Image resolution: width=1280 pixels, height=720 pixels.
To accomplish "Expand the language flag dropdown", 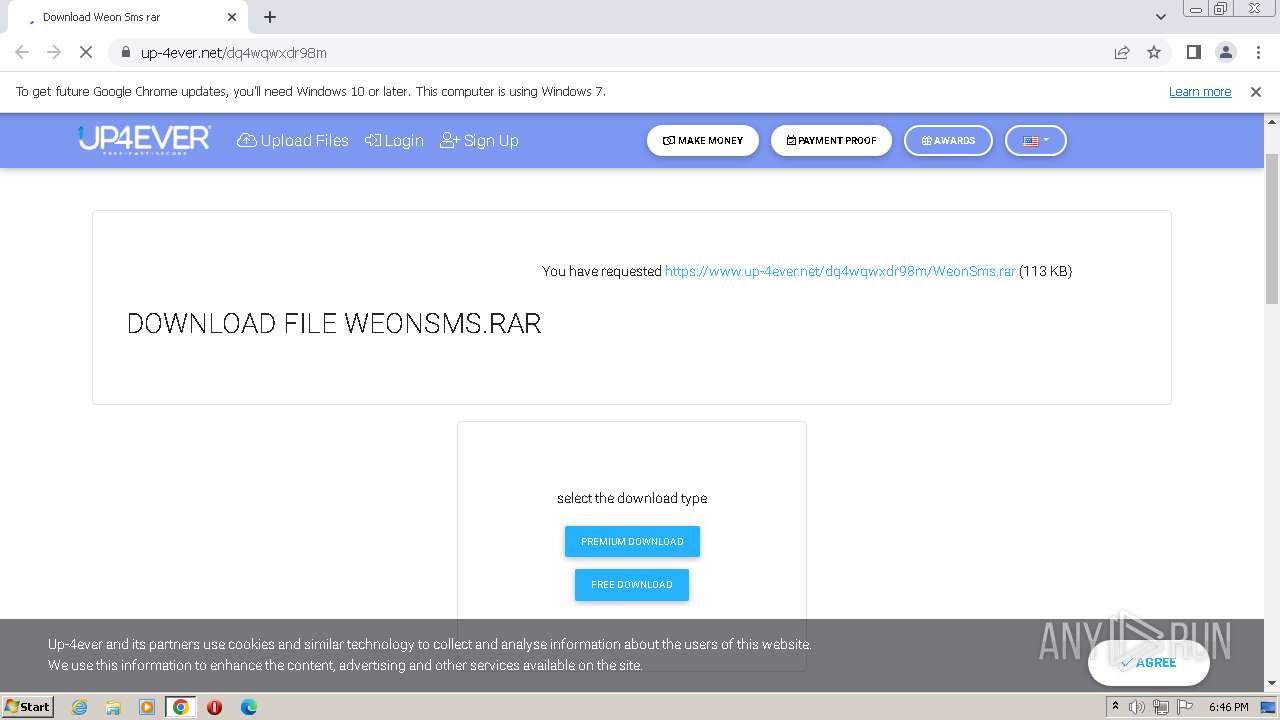I will 1036,140.
